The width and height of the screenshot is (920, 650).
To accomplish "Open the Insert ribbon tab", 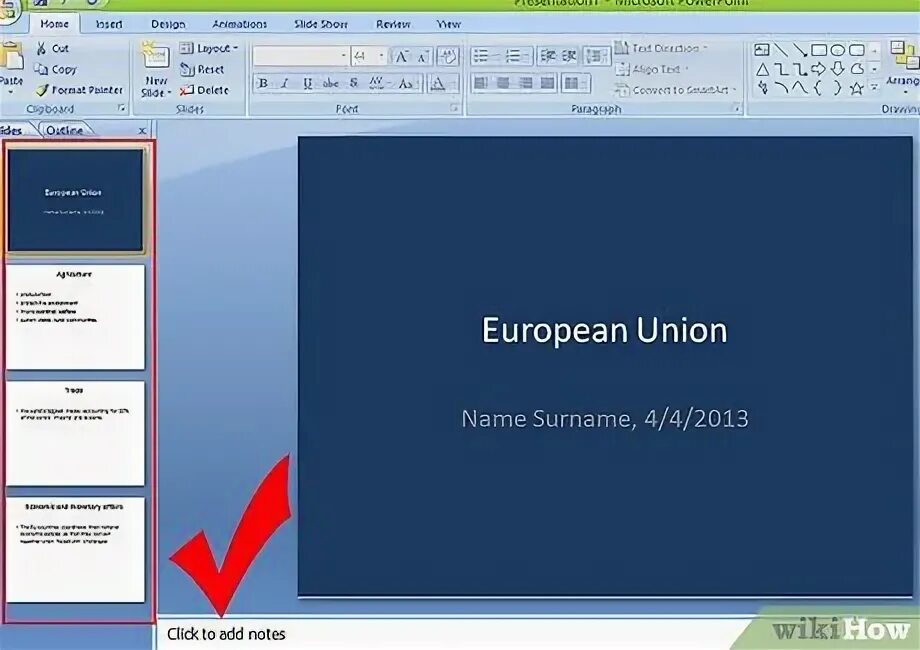I will click(x=109, y=24).
